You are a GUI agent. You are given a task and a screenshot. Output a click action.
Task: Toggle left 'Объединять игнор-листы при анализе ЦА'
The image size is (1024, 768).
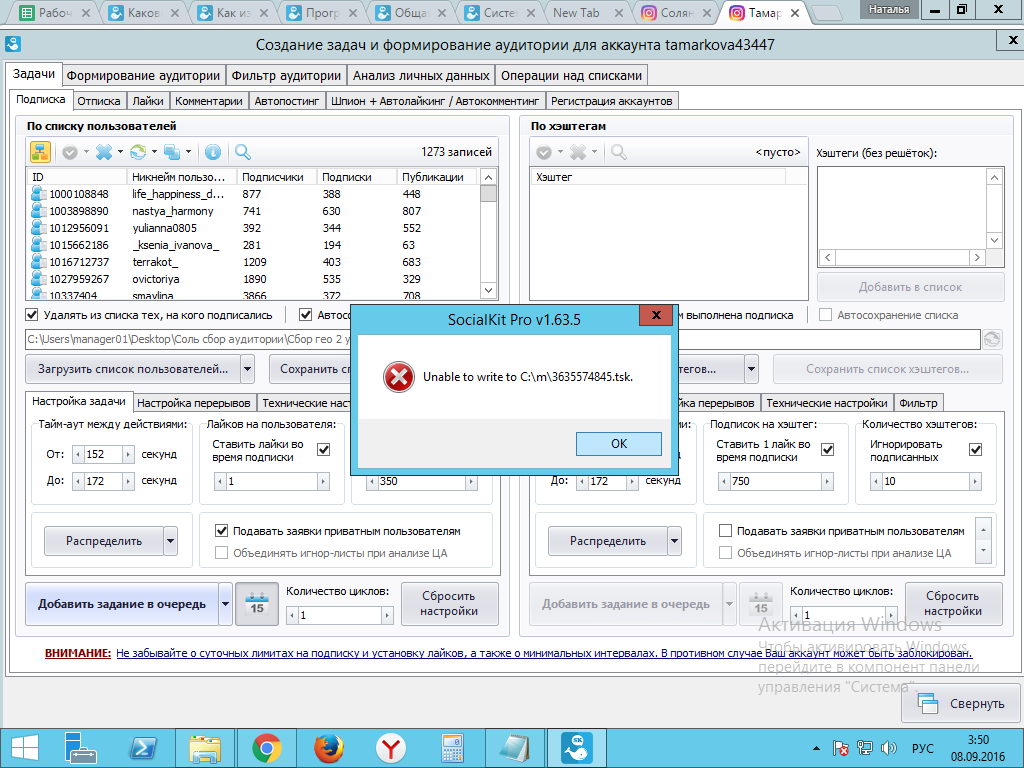coord(221,552)
